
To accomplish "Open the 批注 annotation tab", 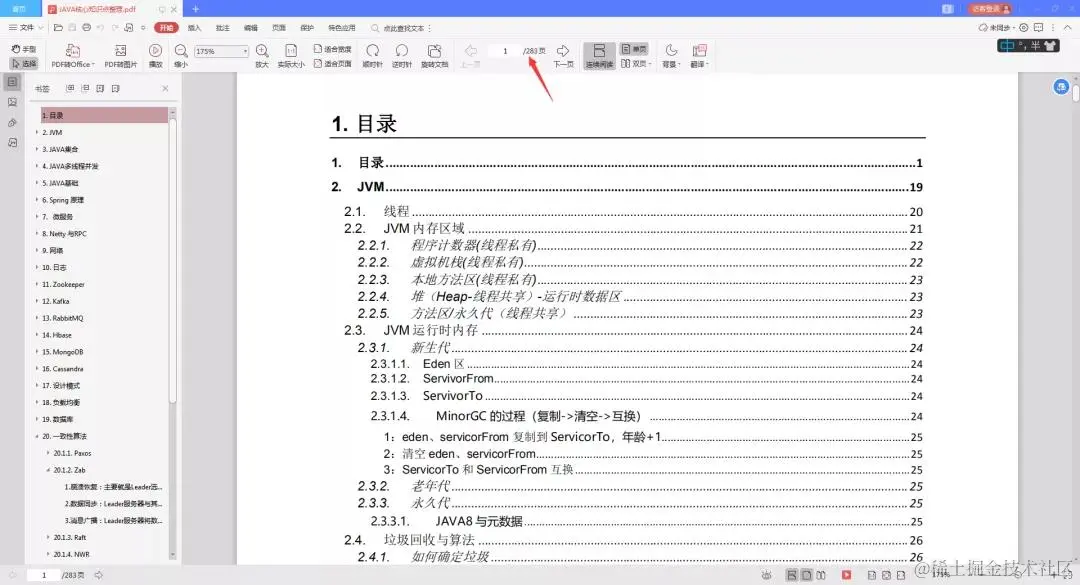I will [x=222, y=27].
